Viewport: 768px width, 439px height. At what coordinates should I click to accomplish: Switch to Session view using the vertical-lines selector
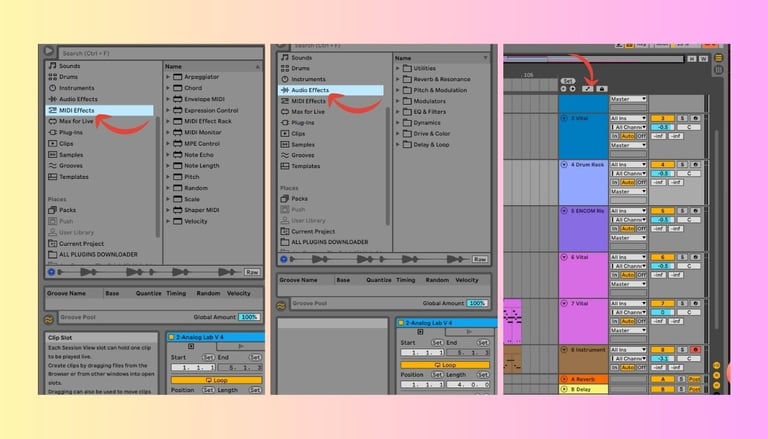pos(719,70)
